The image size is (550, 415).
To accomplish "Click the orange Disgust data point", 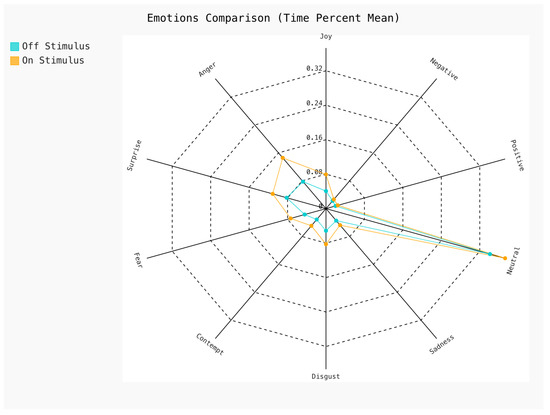I will click(326, 244).
